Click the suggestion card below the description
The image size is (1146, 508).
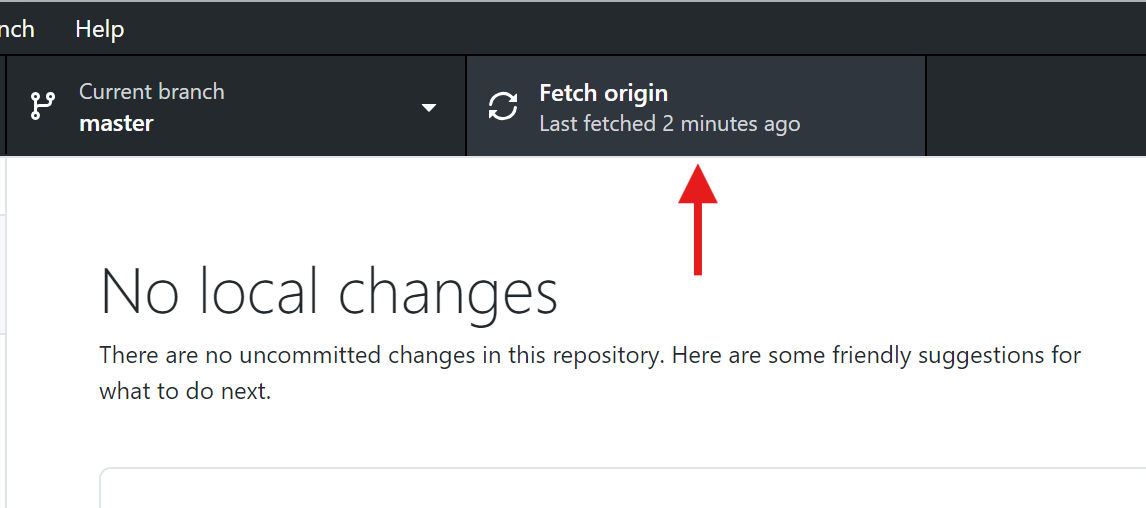pyautogui.click(x=620, y=488)
